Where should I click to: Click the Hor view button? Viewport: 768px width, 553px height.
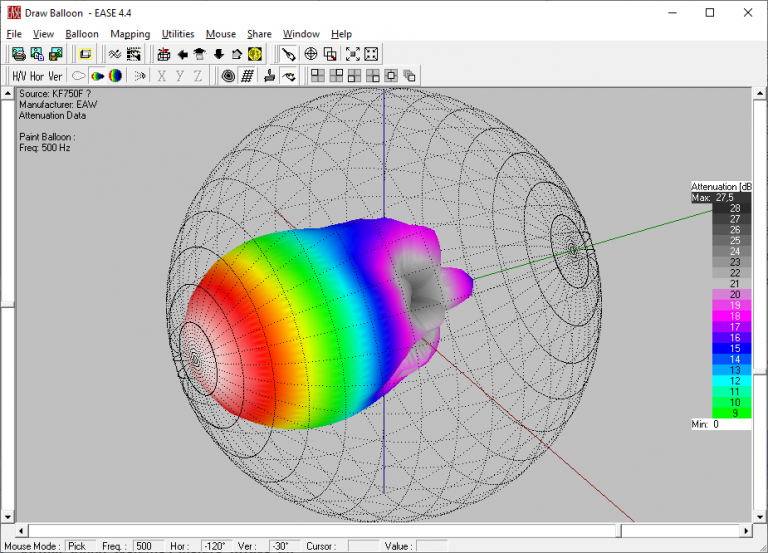click(x=37, y=76)
